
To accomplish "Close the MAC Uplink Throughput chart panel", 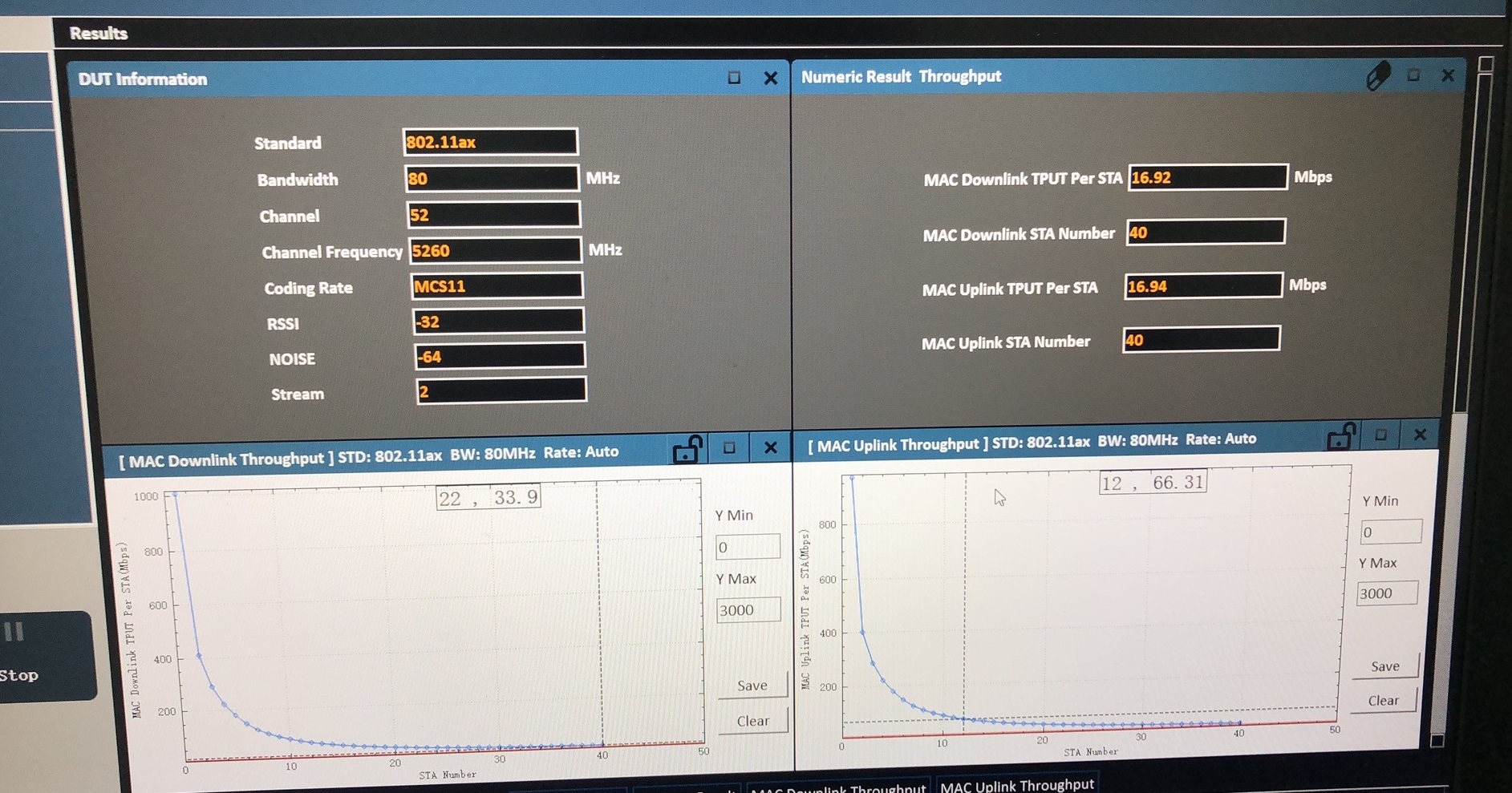I will (x=1420, y=435).
